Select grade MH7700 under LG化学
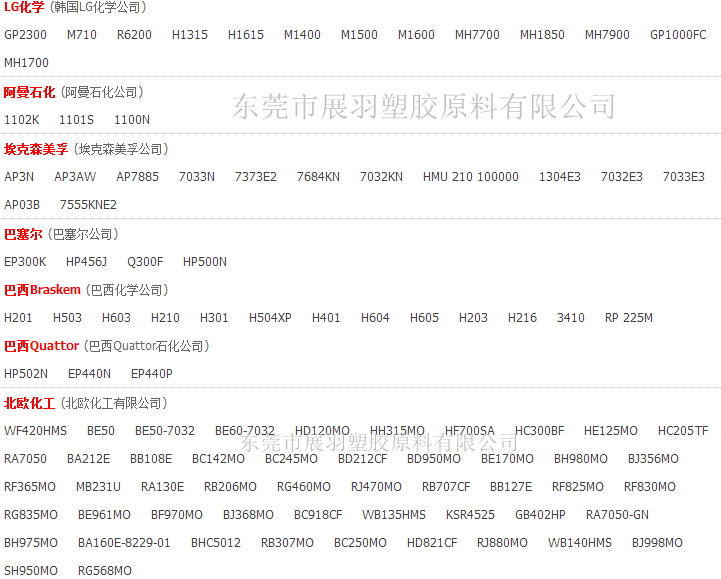This screenshot has height=579, width=721. [x=477, y=35]
